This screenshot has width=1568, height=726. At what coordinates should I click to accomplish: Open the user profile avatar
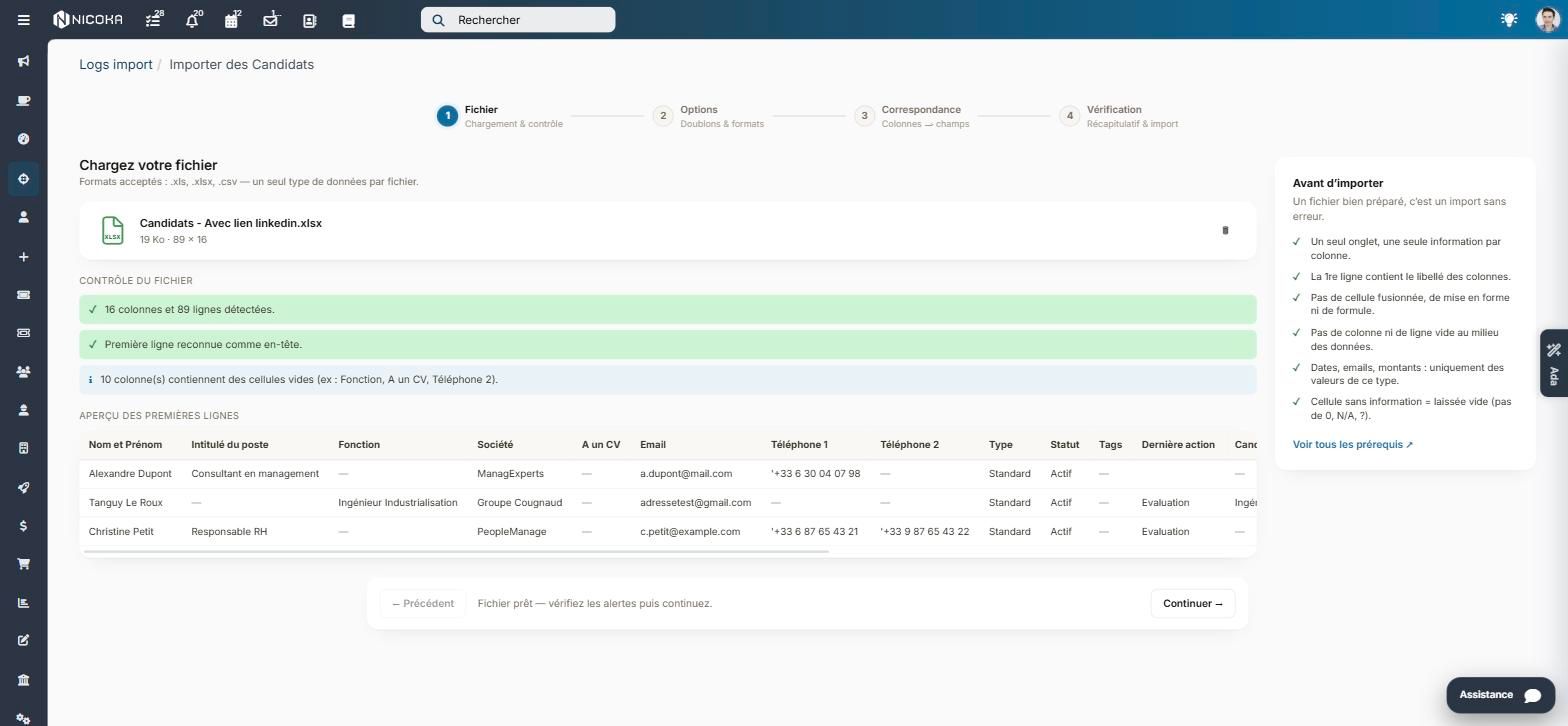click(x=1547, y=20)
